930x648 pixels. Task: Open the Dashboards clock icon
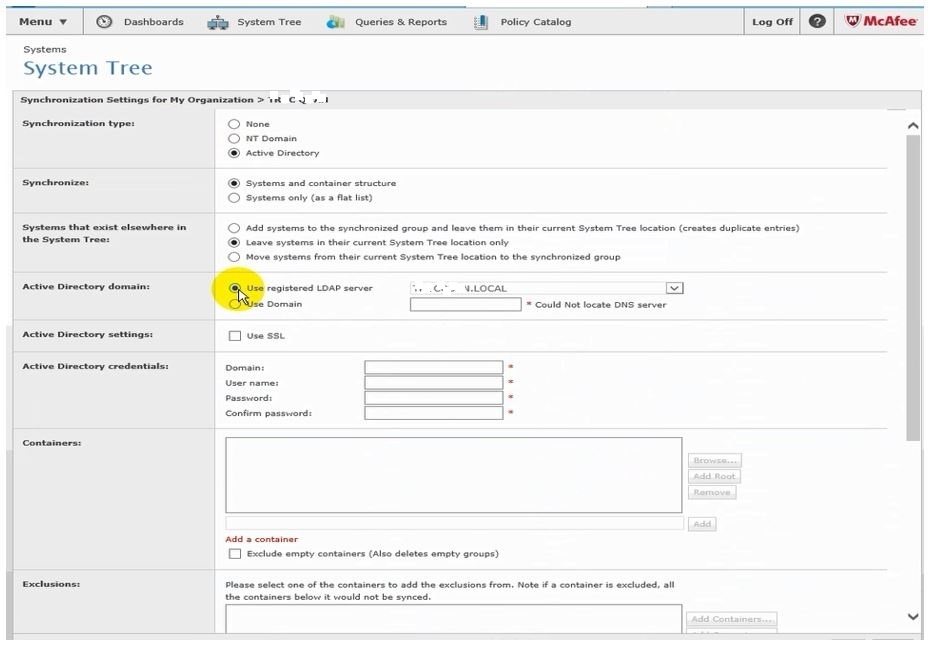(x=104, y=21)
